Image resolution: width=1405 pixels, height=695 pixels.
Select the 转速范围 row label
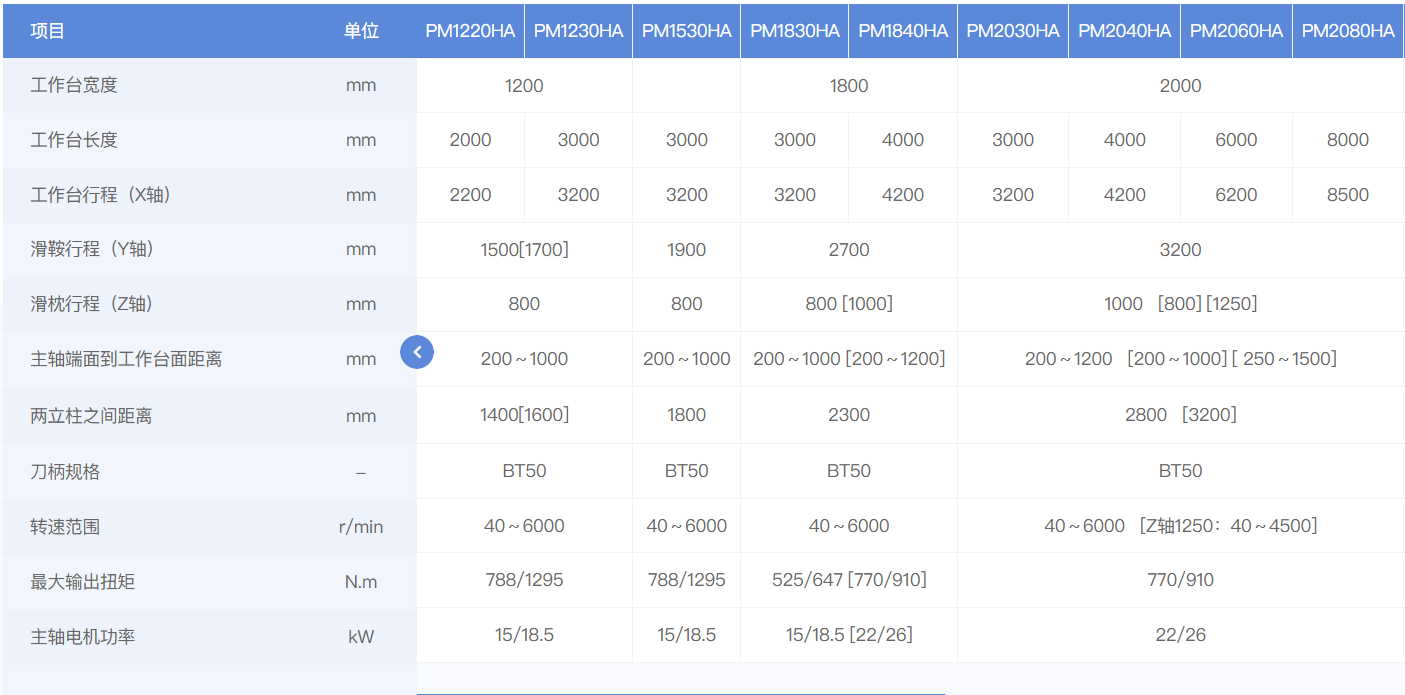(x=65, y=526)
